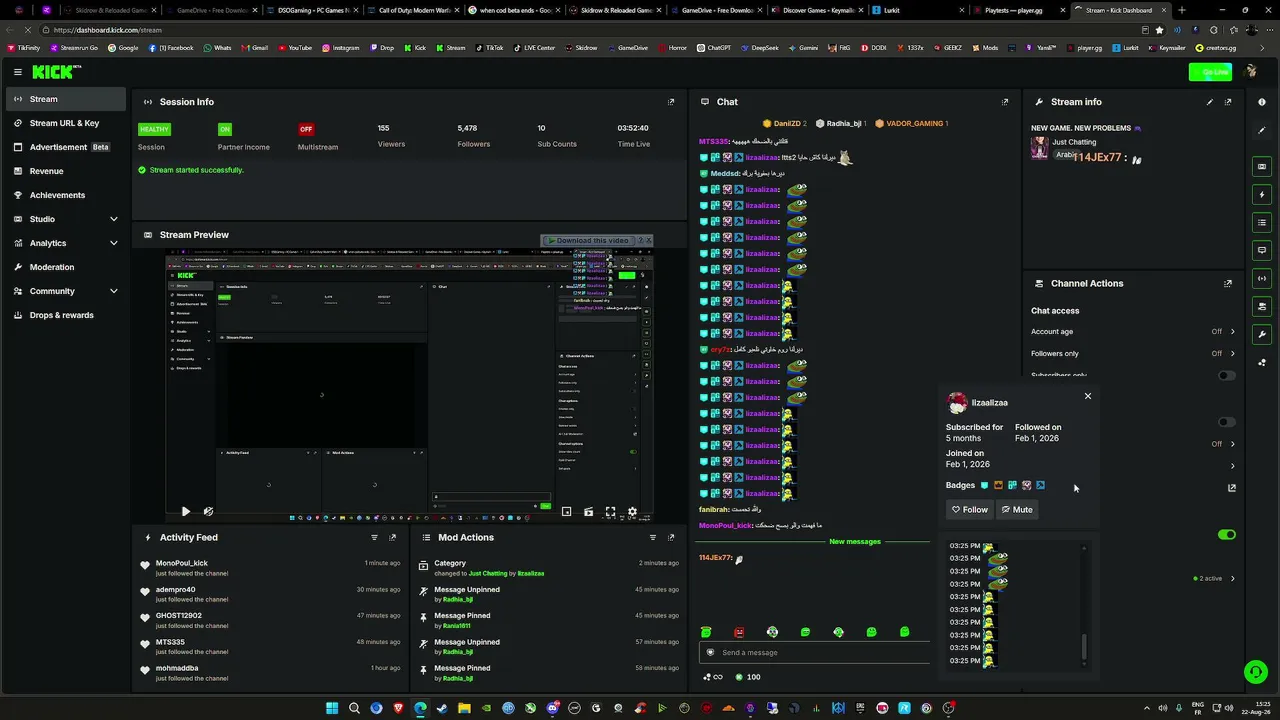
Task: Click the ilzaalizaa name in user card
Action: coord(990,403)
